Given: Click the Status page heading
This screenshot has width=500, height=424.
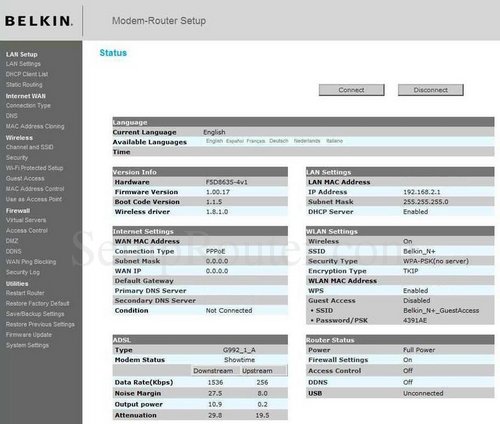Looking at the screenshot, I should coord(113,53).
